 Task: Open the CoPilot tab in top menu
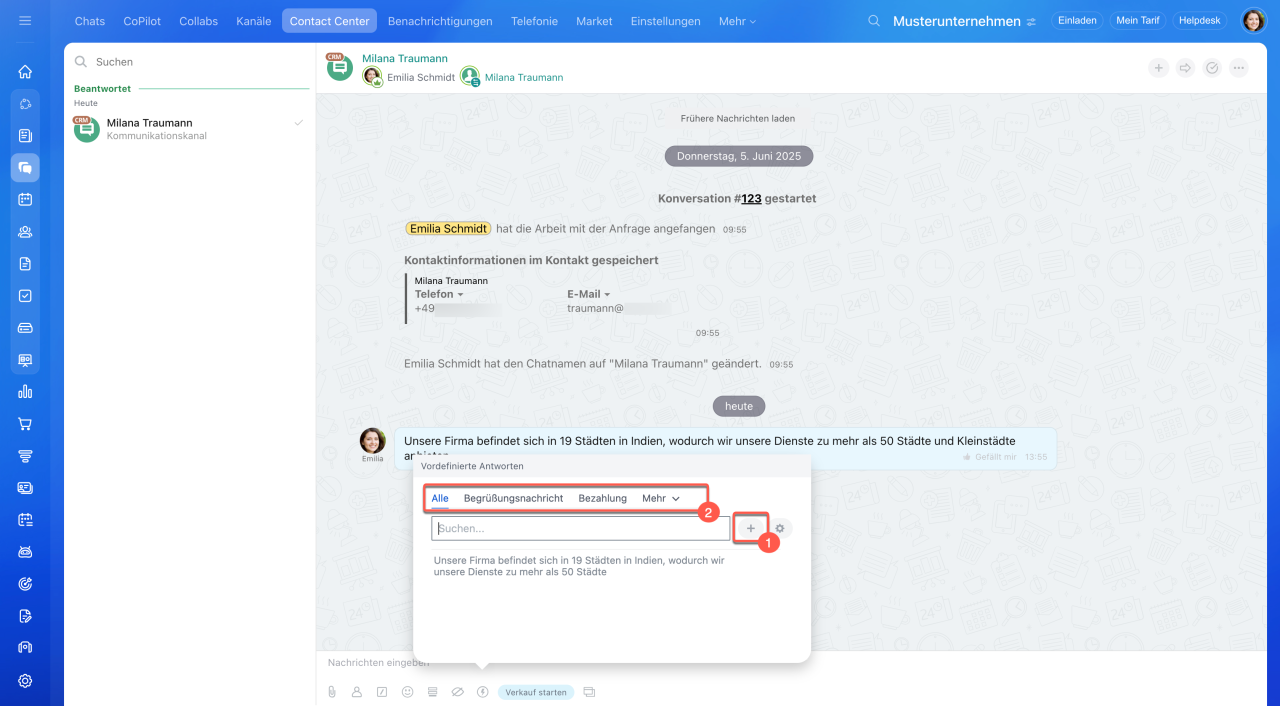[142, 21]
